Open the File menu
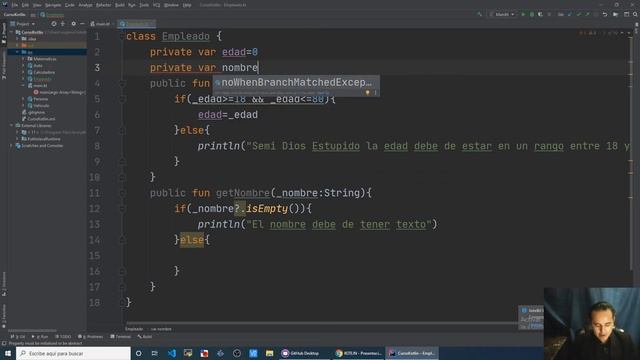 coord(15,5)
